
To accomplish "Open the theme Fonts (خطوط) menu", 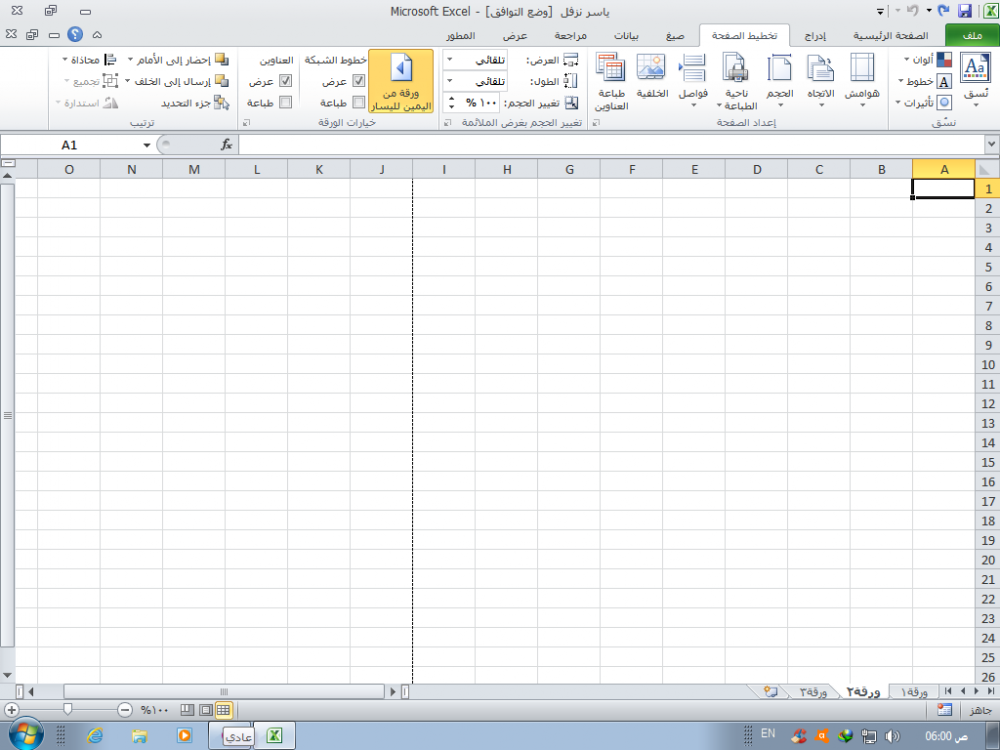I will pyautogui.click(x=925, y=82).
